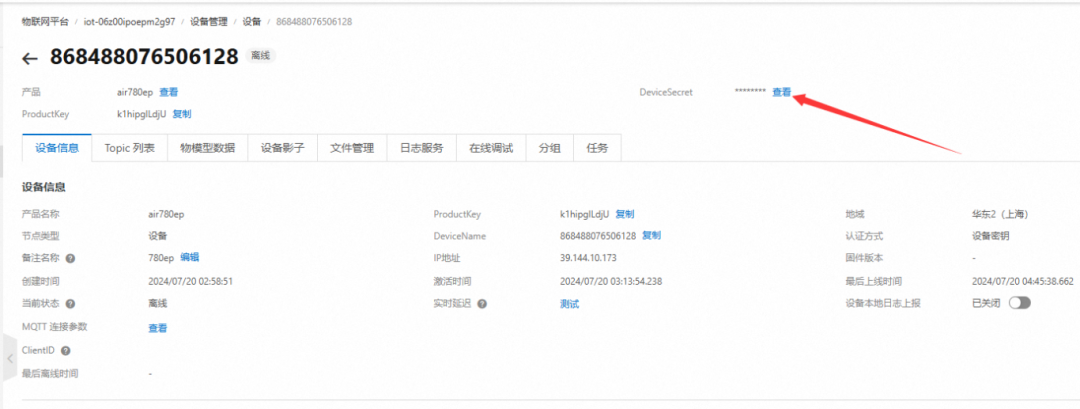The height and width of the screenshot is (409, 1080).
Task: Open the 分组 tab
Action: coord(550,148)
